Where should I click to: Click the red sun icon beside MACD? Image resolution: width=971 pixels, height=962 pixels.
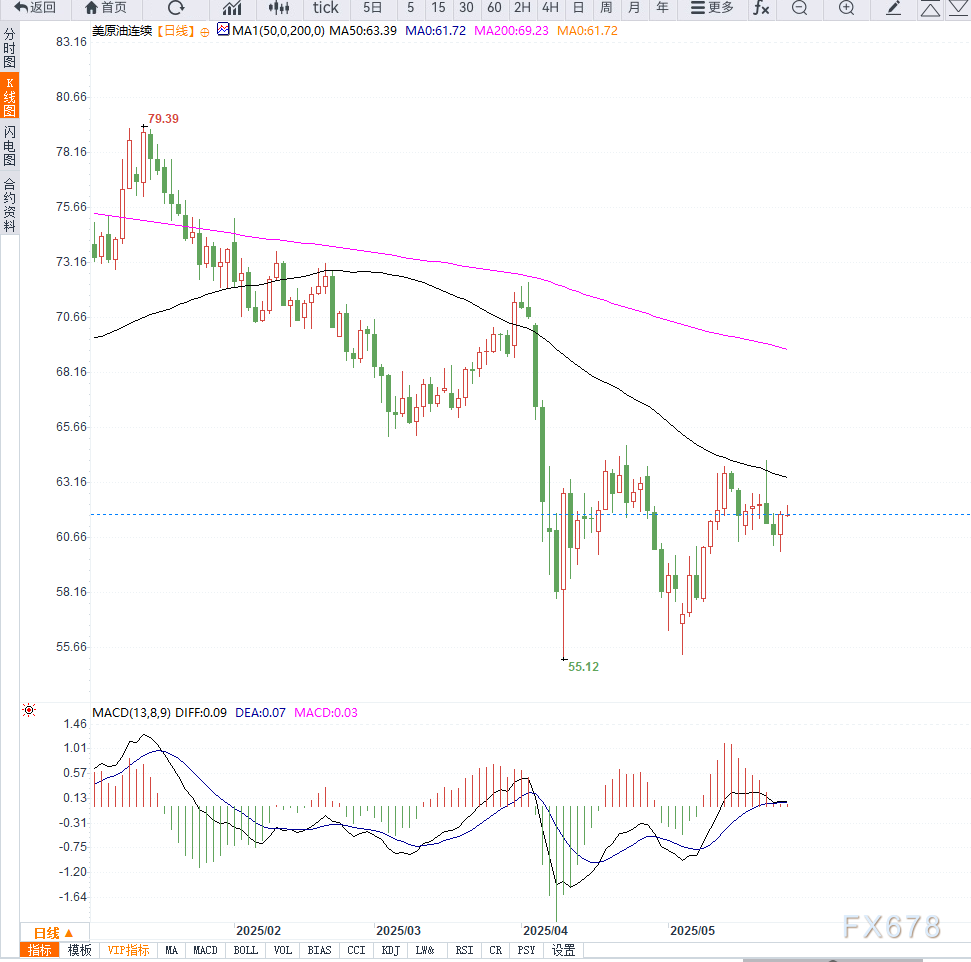coord(29,711)
